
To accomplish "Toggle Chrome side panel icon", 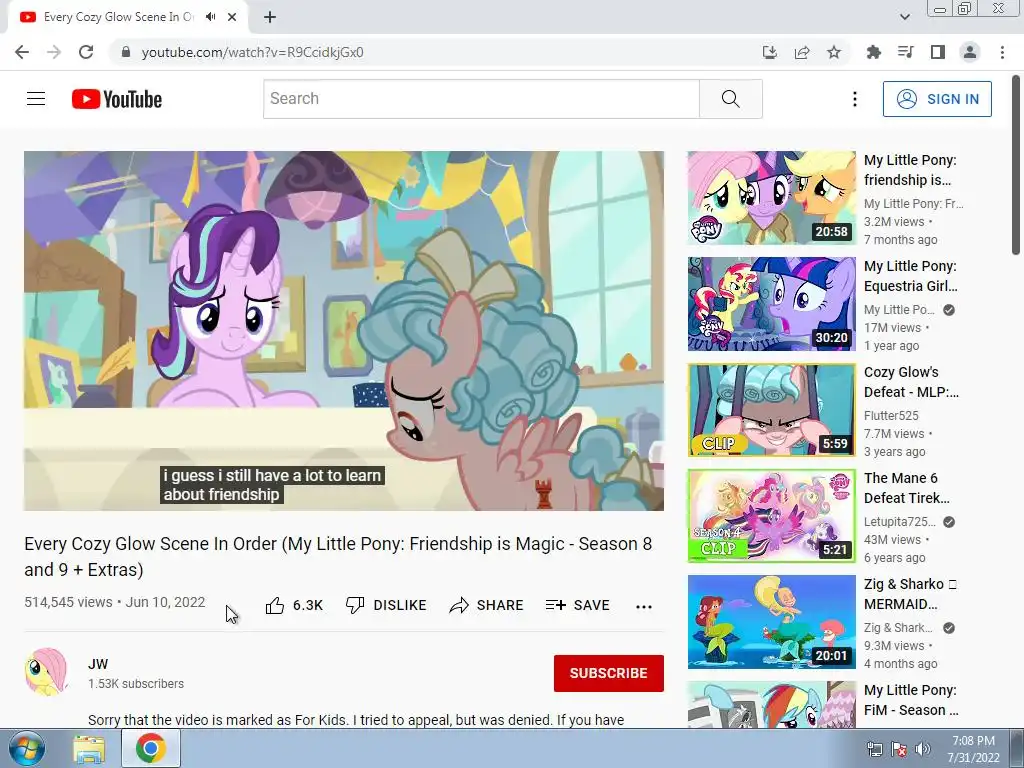I will click(x=938, y=52).
